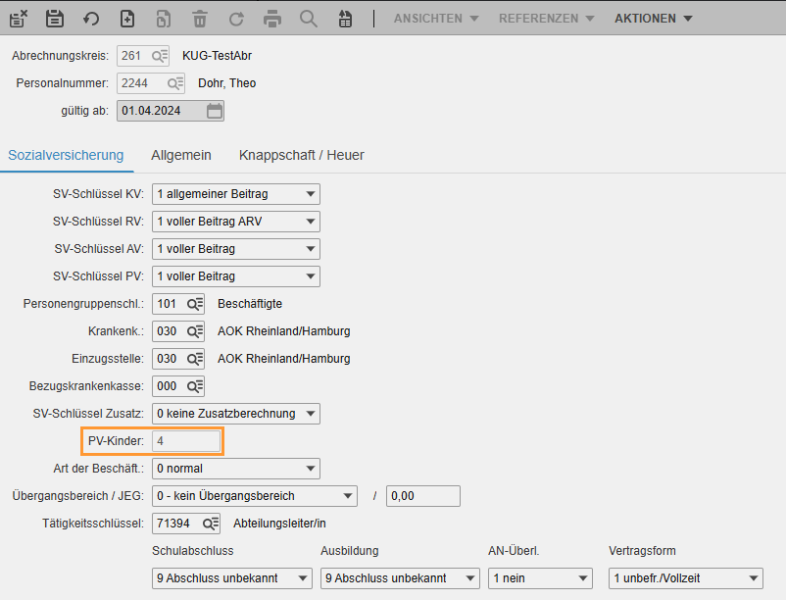Click the copy record icon
Image resolution: width=786 pixels, height=600 pixels.
(x=163, y=19)
